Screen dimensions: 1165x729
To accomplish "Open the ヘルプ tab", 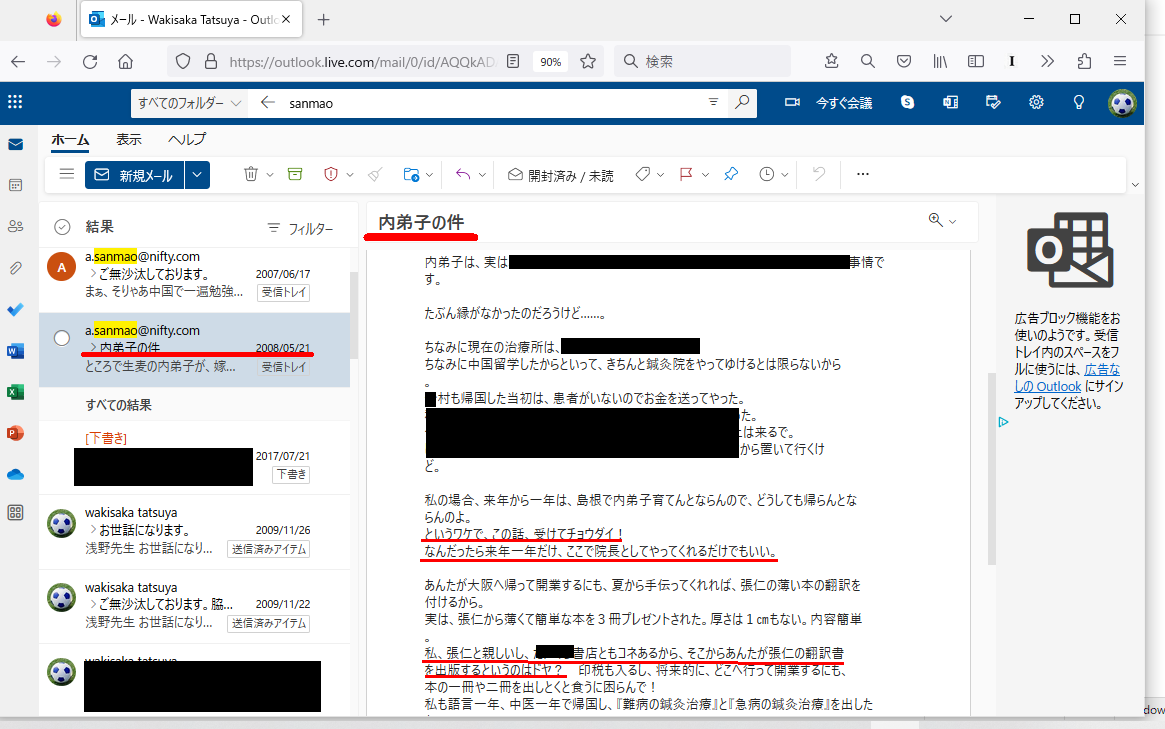I will coord(187,140).
